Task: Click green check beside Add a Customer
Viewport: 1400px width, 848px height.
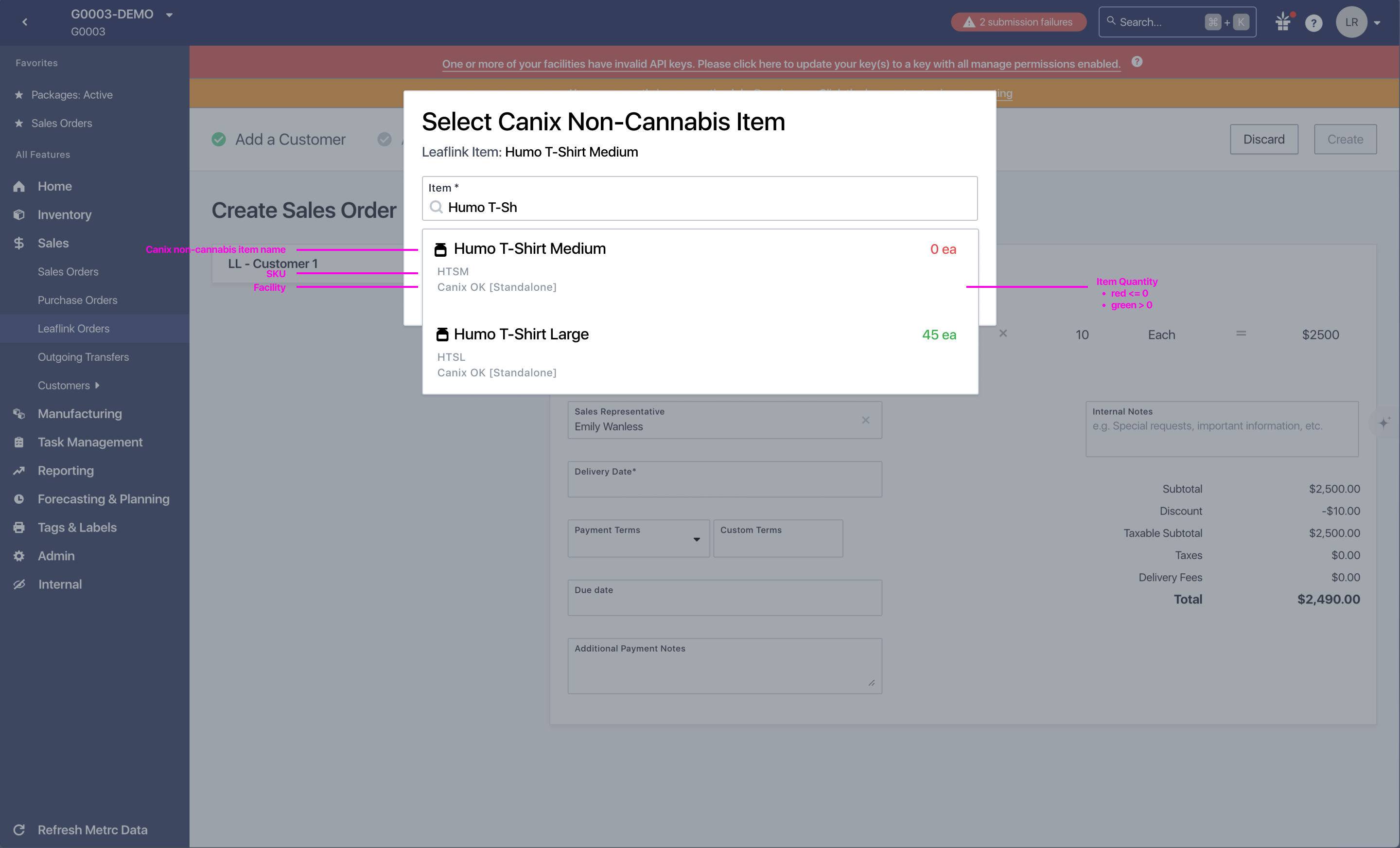Action: coord(219,139)
